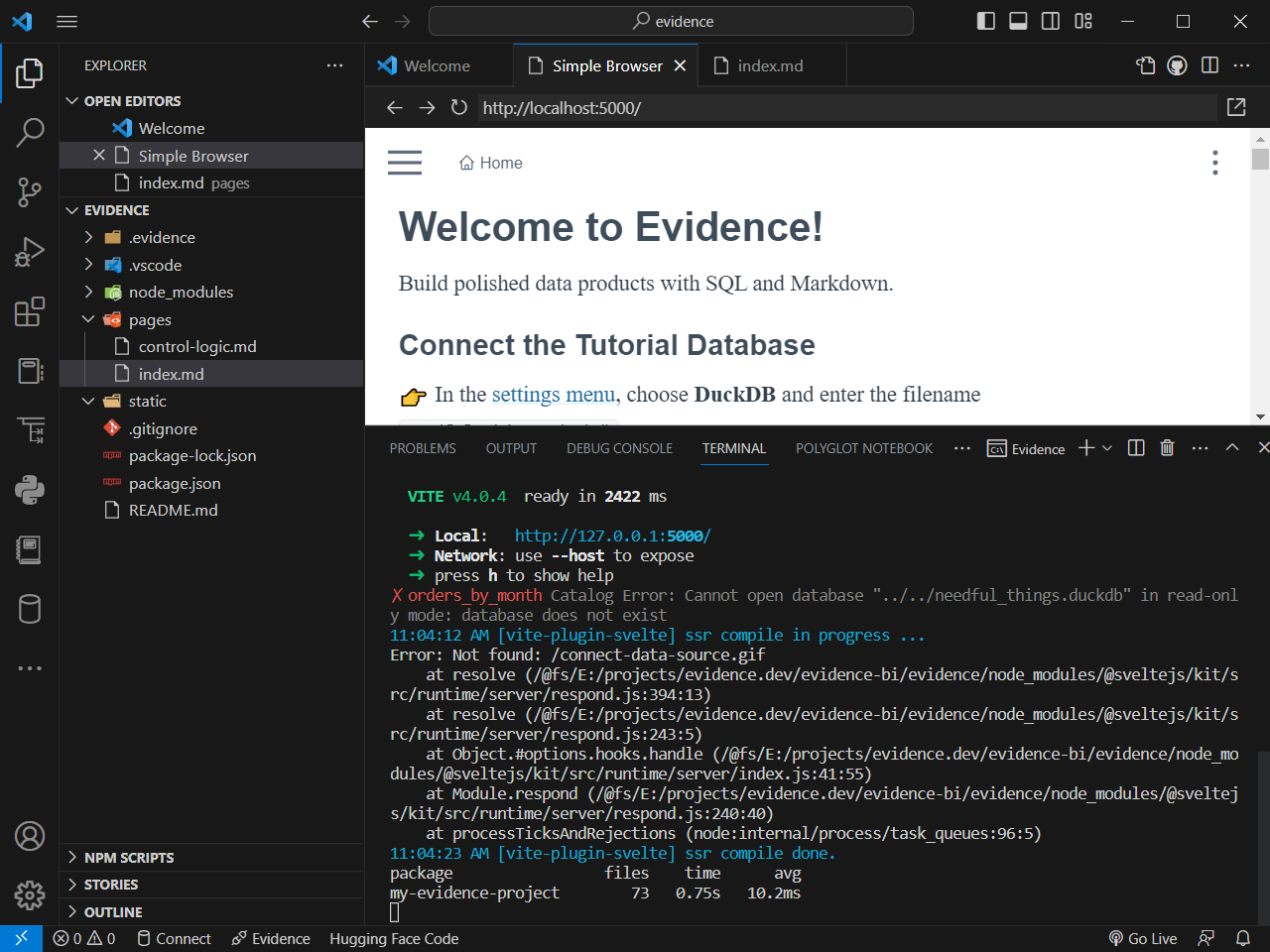This screenshot has height=952, width=1270.
Task: Open the settings menu link in the tutorial
Action: coord(553,395)
